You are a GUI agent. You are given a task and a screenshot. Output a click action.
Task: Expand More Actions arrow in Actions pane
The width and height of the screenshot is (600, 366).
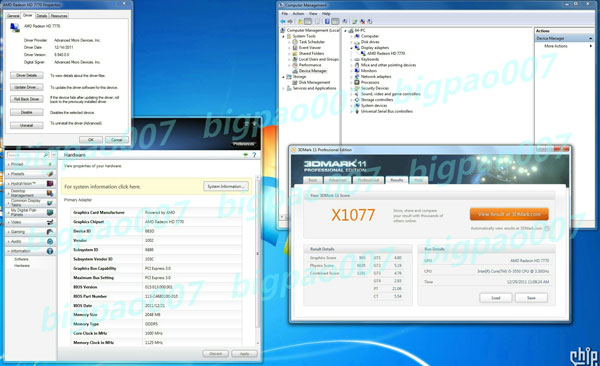591,46
